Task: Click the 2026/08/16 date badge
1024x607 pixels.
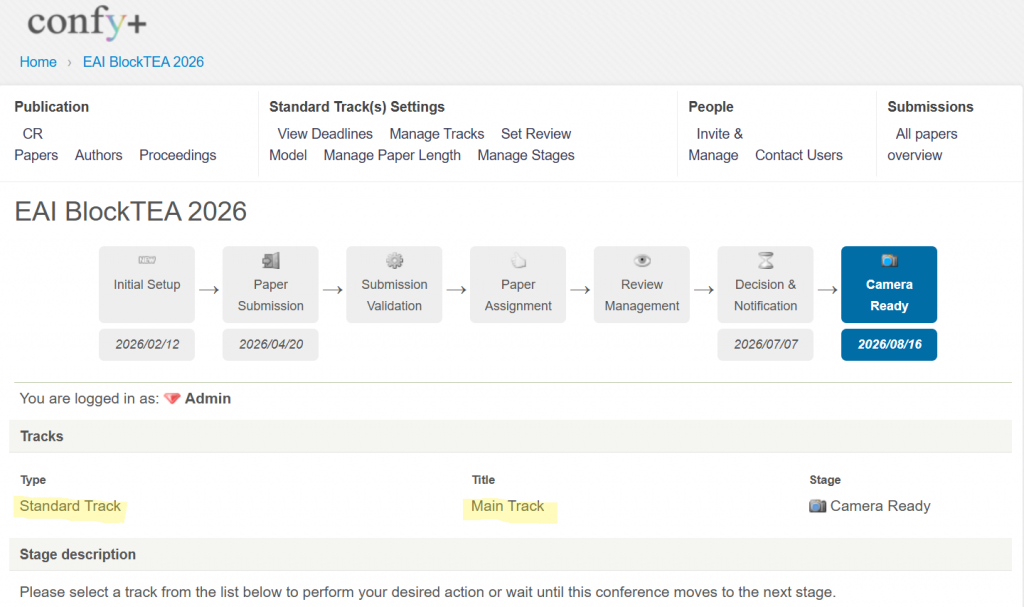Action: [x=889, y=344]
